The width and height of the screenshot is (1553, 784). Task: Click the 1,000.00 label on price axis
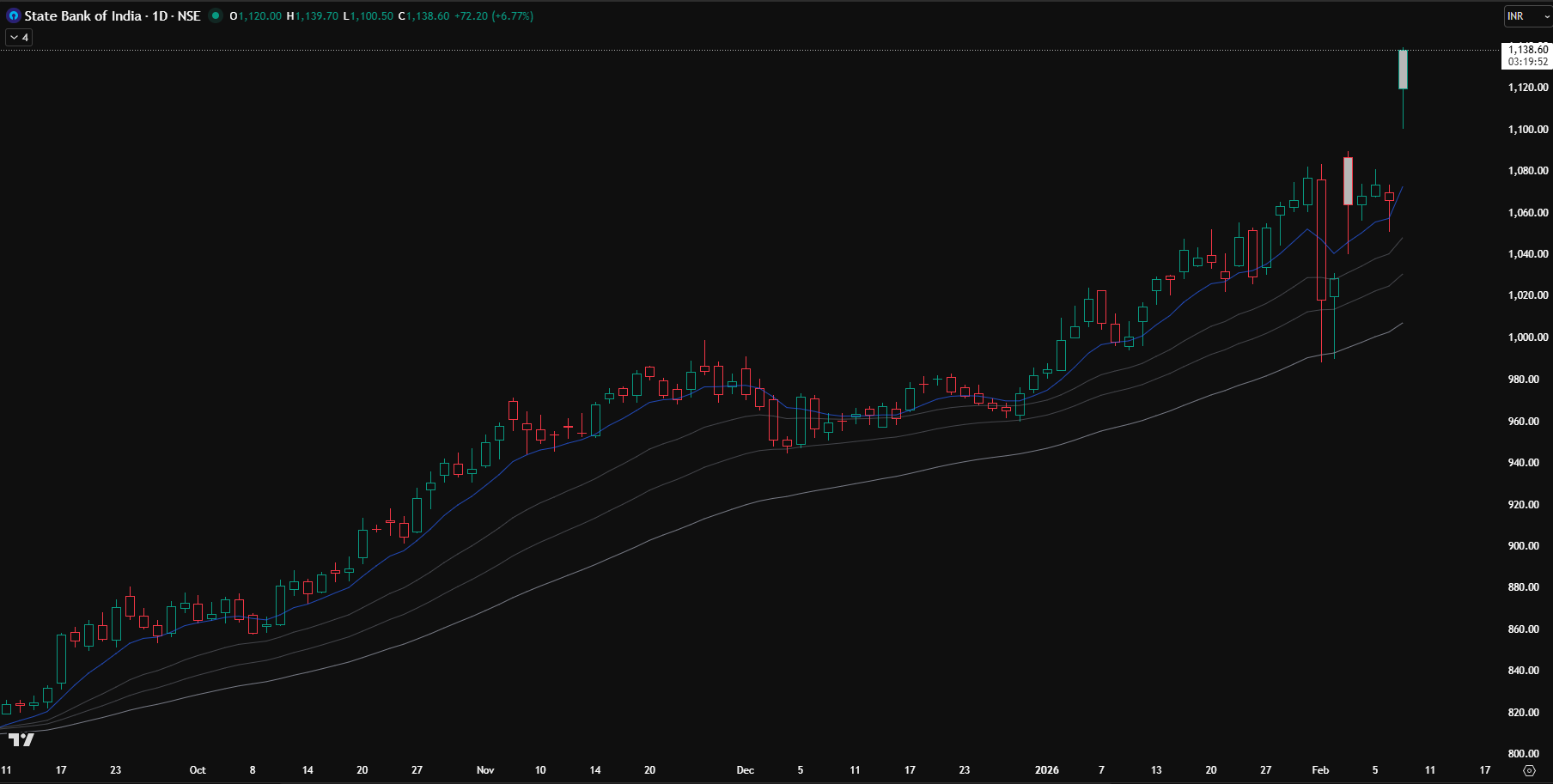1527,337
